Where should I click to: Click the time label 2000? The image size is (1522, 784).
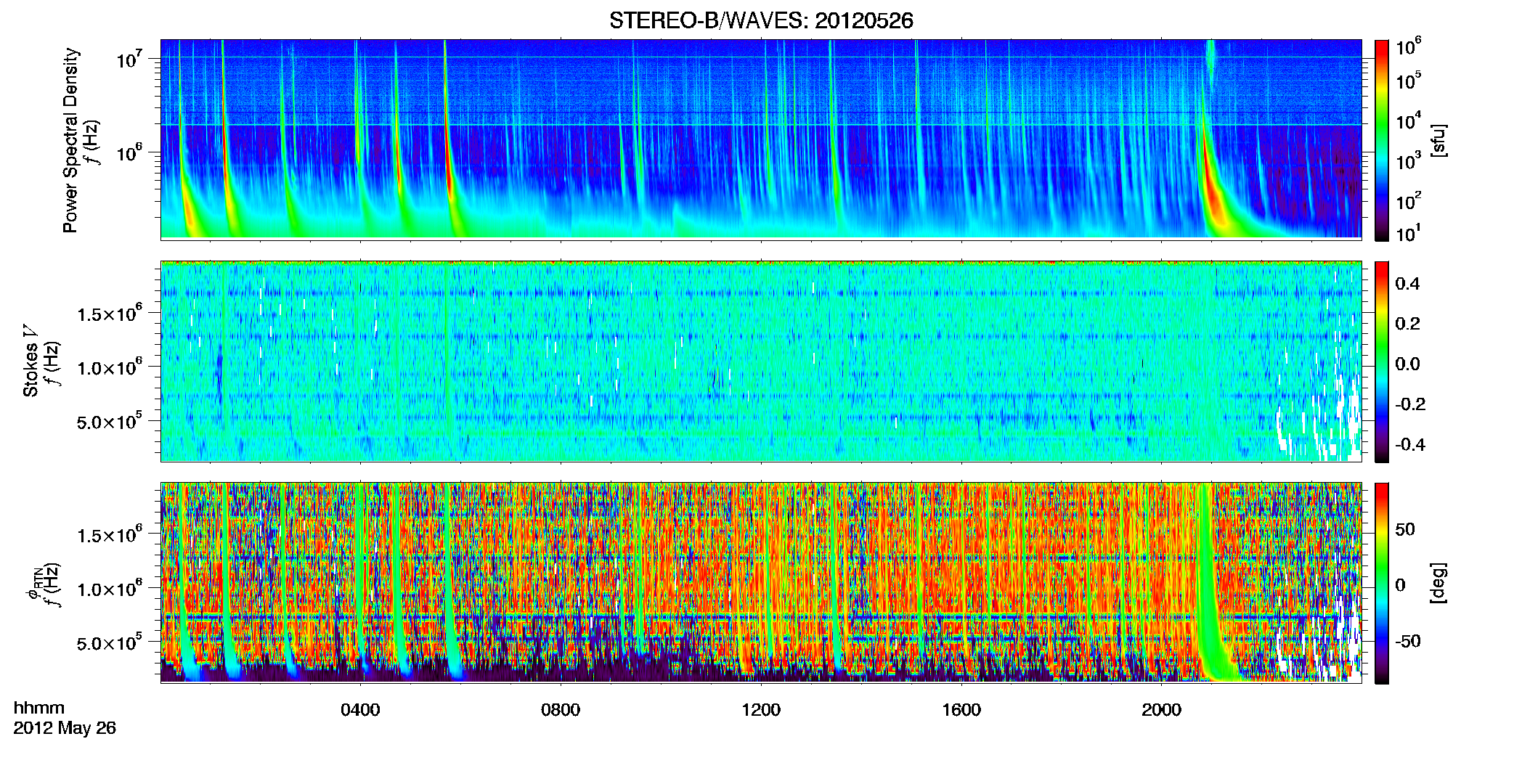[x=1161, y=709]
